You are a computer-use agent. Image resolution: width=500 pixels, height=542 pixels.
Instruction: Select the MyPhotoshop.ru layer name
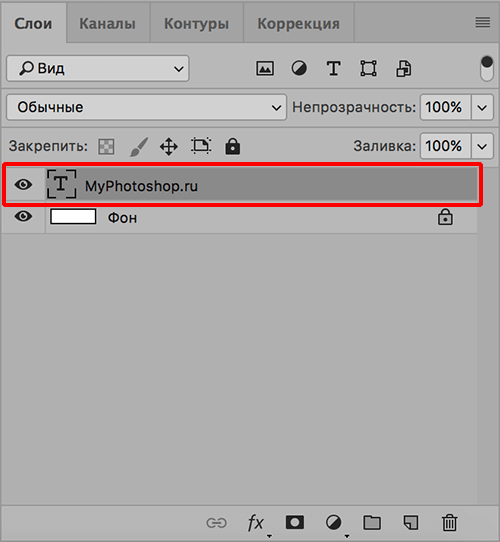141,186
